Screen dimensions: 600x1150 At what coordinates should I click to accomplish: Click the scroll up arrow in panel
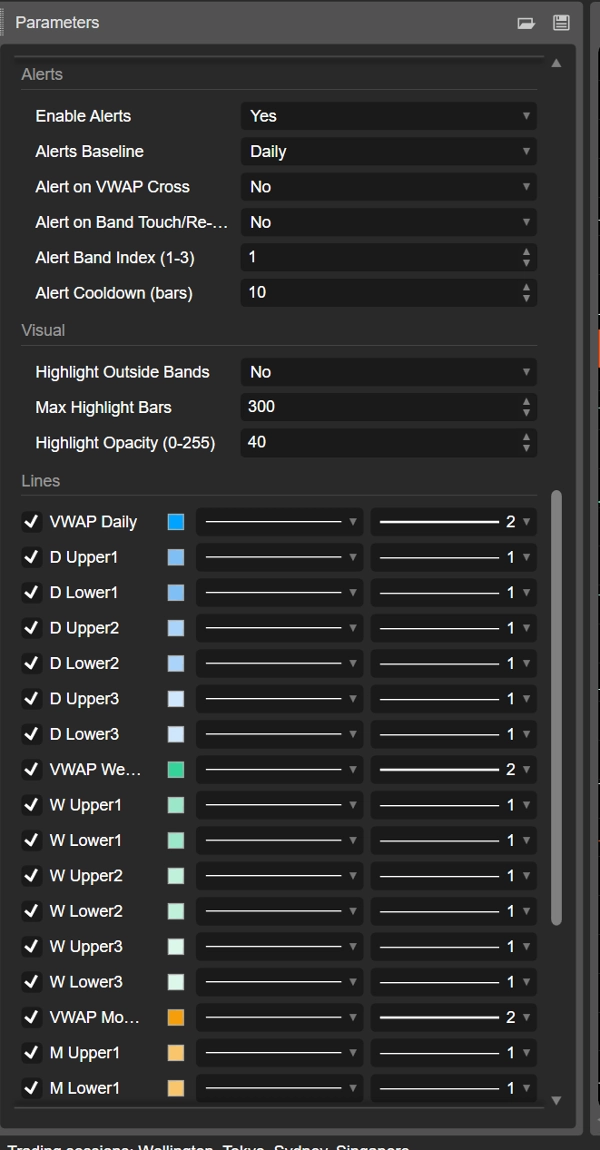(556, 63)
